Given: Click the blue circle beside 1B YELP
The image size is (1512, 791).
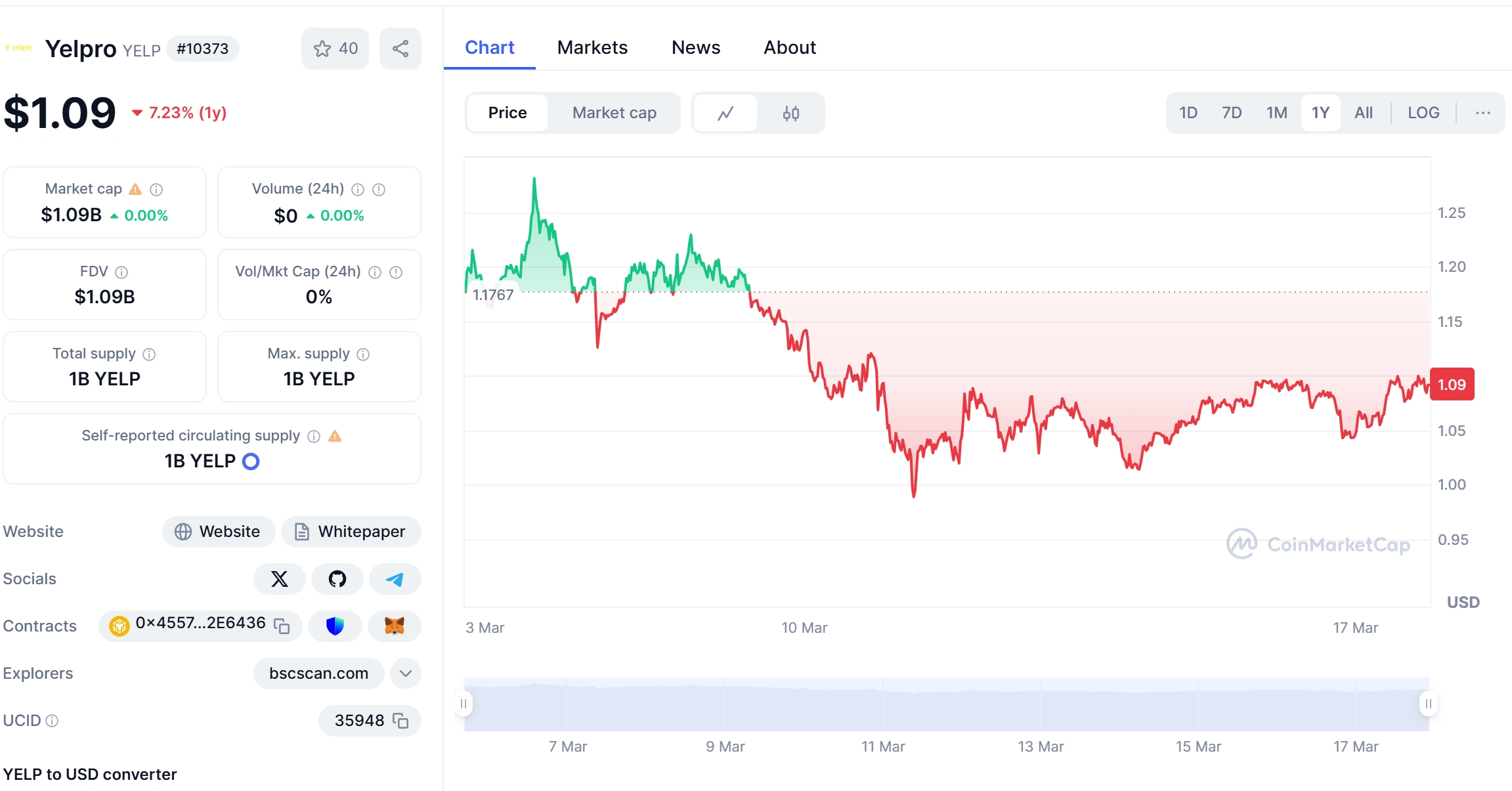Looking at the screenshot, I should click(251, 461).
